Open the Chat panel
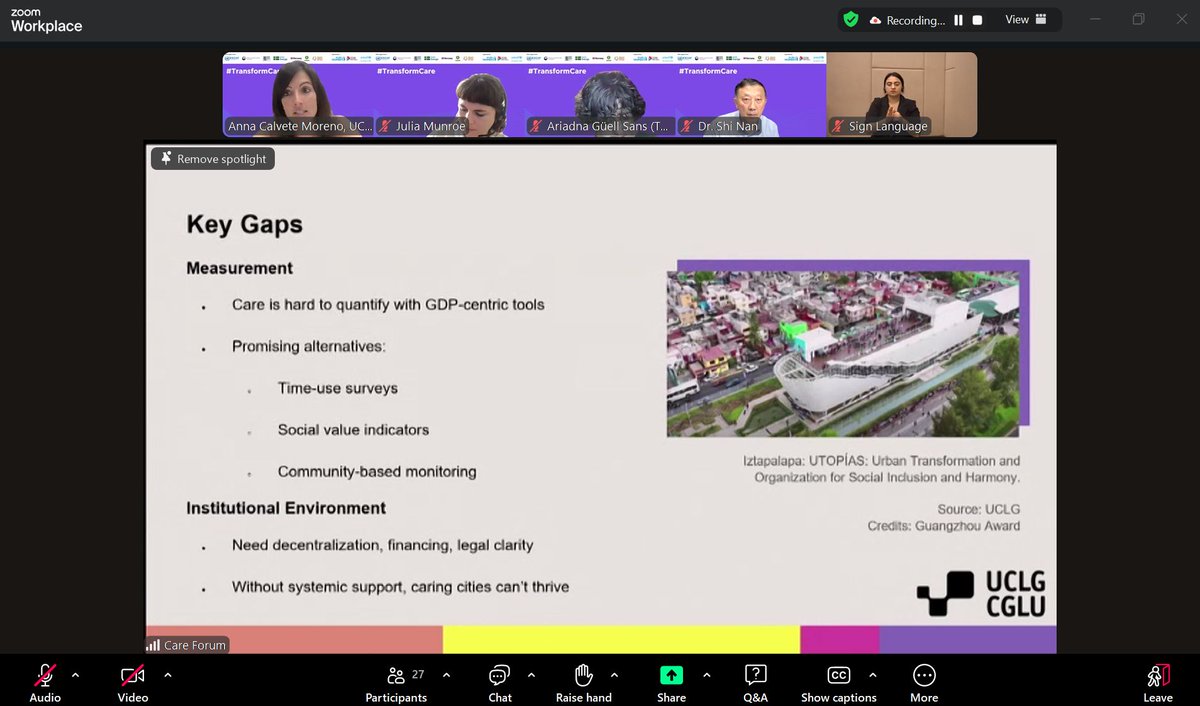 coord(500,683)
